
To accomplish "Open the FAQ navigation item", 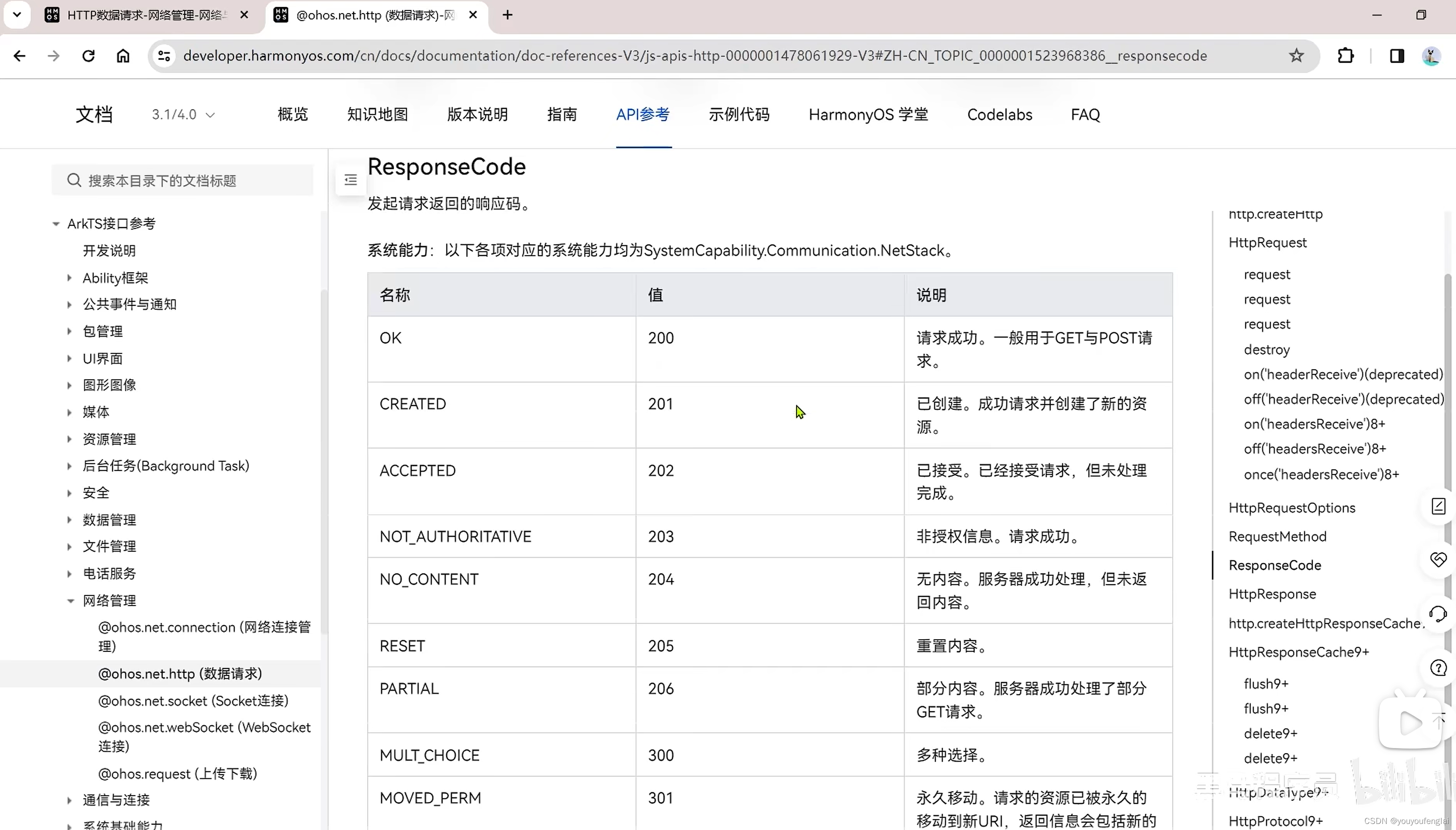I will (1086, 115).
